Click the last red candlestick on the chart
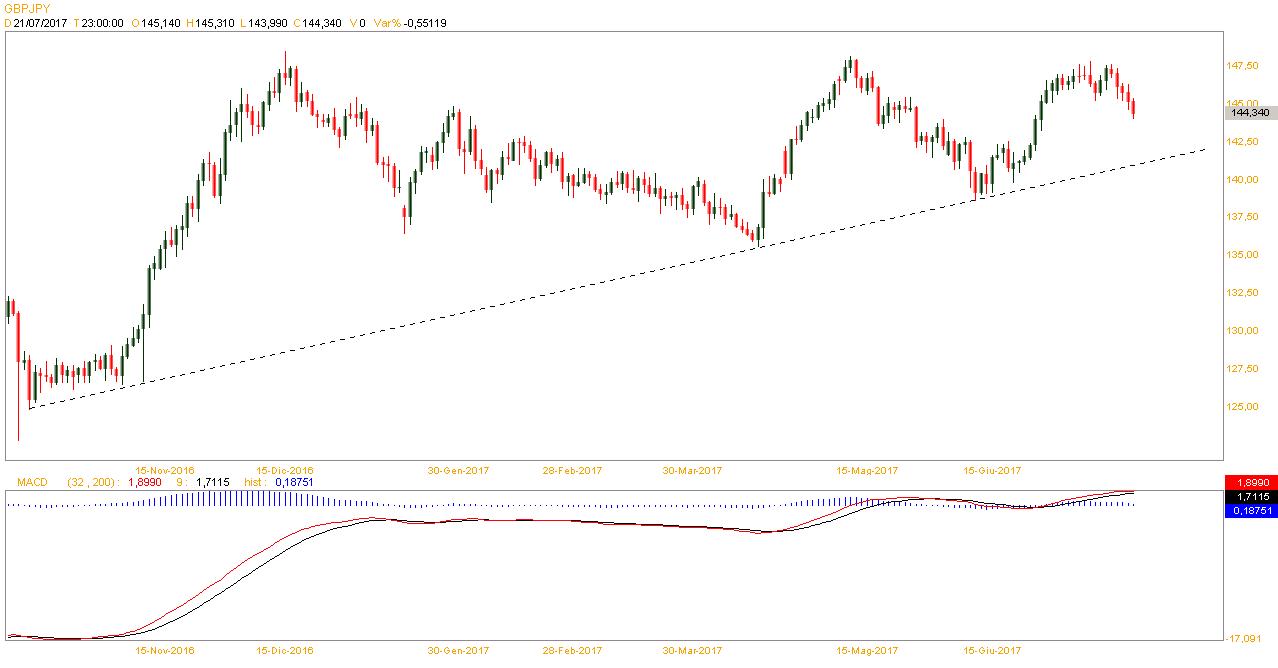 1133,108
